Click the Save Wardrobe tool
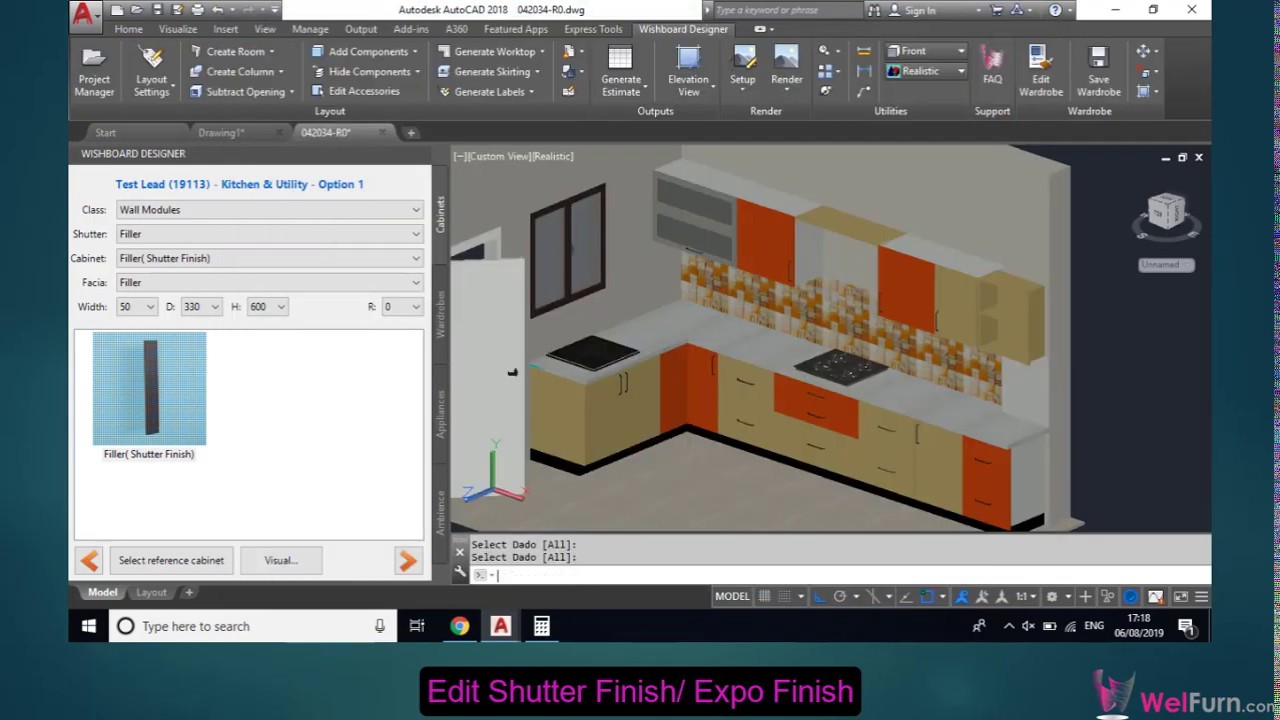This screenshot has height=720, width=1280. click(1099, 71)
